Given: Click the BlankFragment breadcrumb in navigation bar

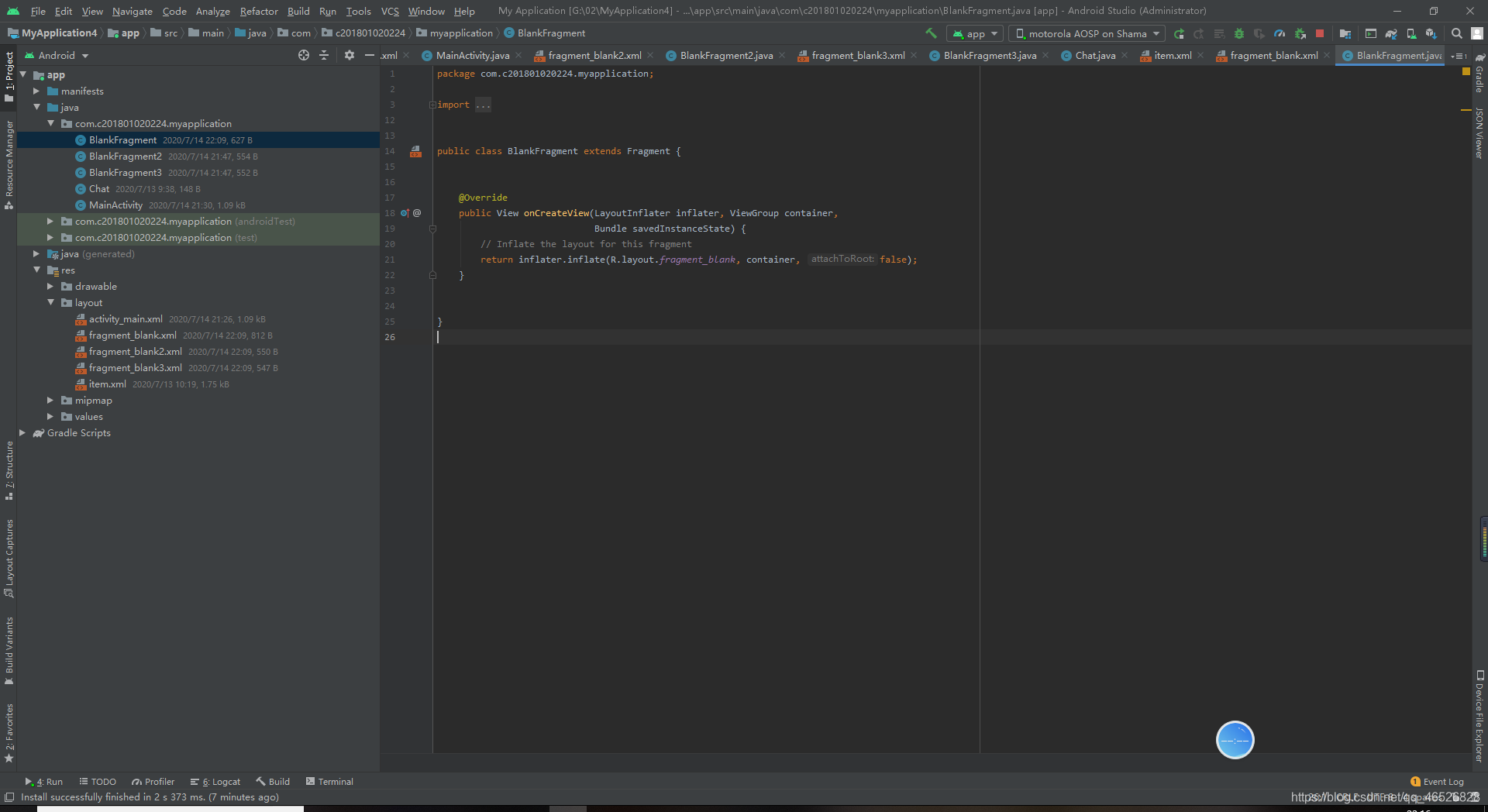Looking at the screenshot, I should 544,33.
